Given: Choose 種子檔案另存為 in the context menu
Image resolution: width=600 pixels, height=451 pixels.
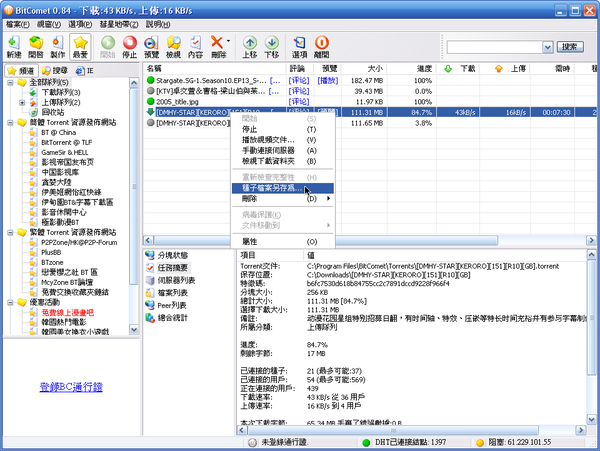Looking at the screenshot, I should click(x=283, y=188).
